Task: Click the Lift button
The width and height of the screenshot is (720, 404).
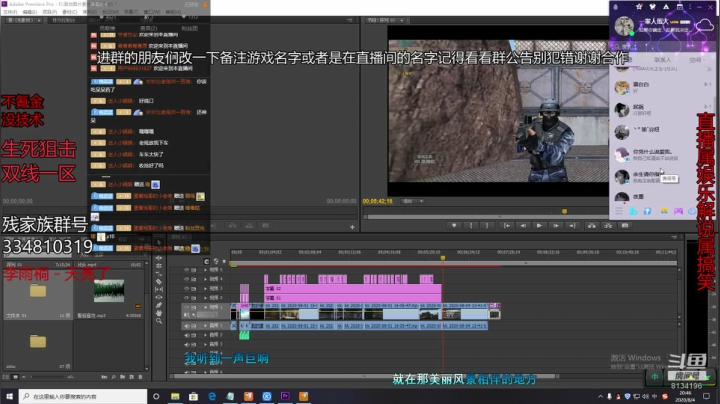Action: (x=592, y=225)
